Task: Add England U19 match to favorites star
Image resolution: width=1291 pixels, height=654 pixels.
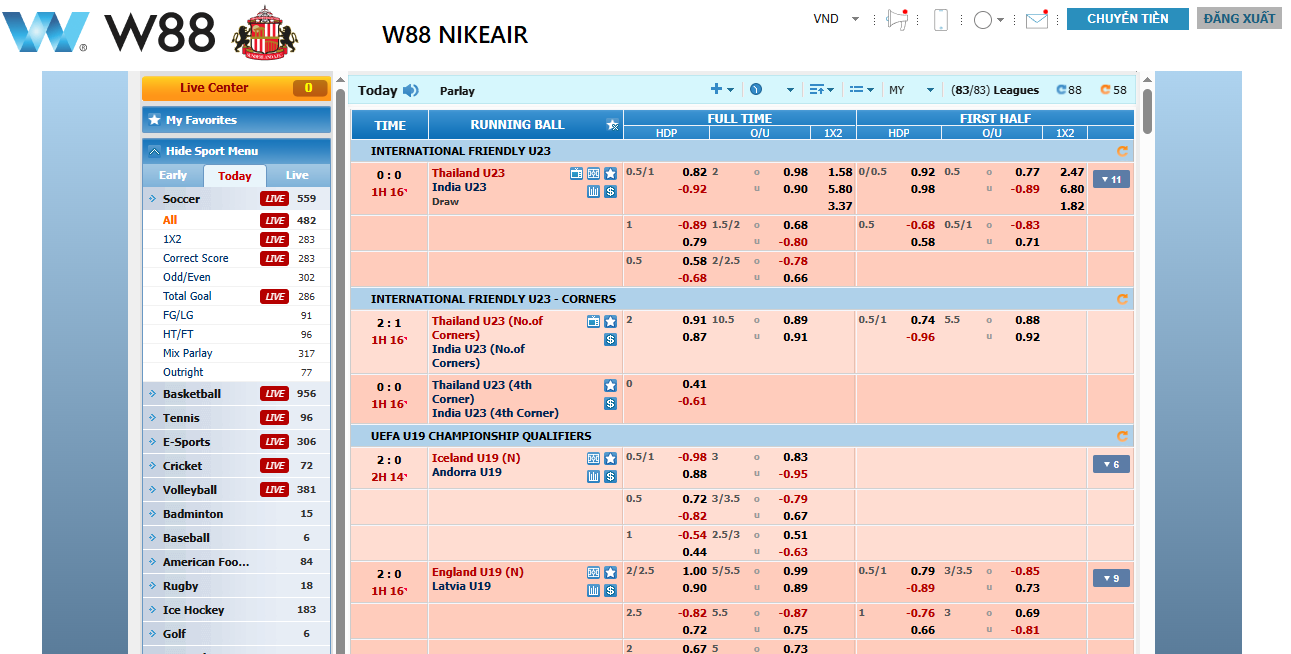Action: (610, 573)
